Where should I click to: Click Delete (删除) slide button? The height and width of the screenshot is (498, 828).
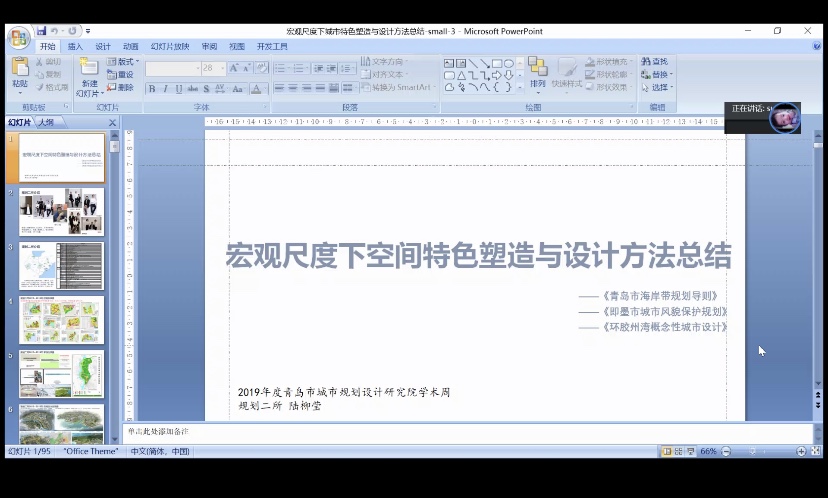[x=120, y=87]
